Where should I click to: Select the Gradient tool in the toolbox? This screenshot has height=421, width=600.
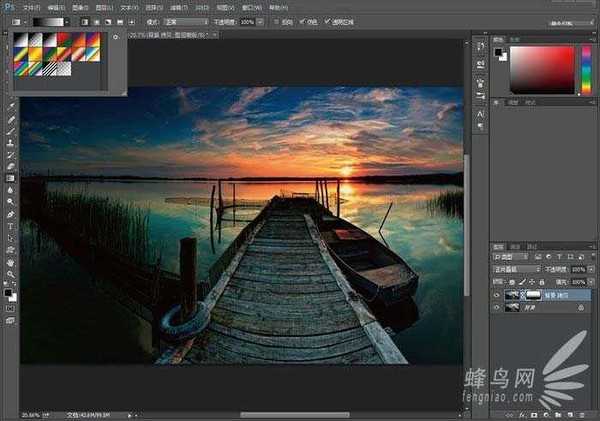[10, 179]
